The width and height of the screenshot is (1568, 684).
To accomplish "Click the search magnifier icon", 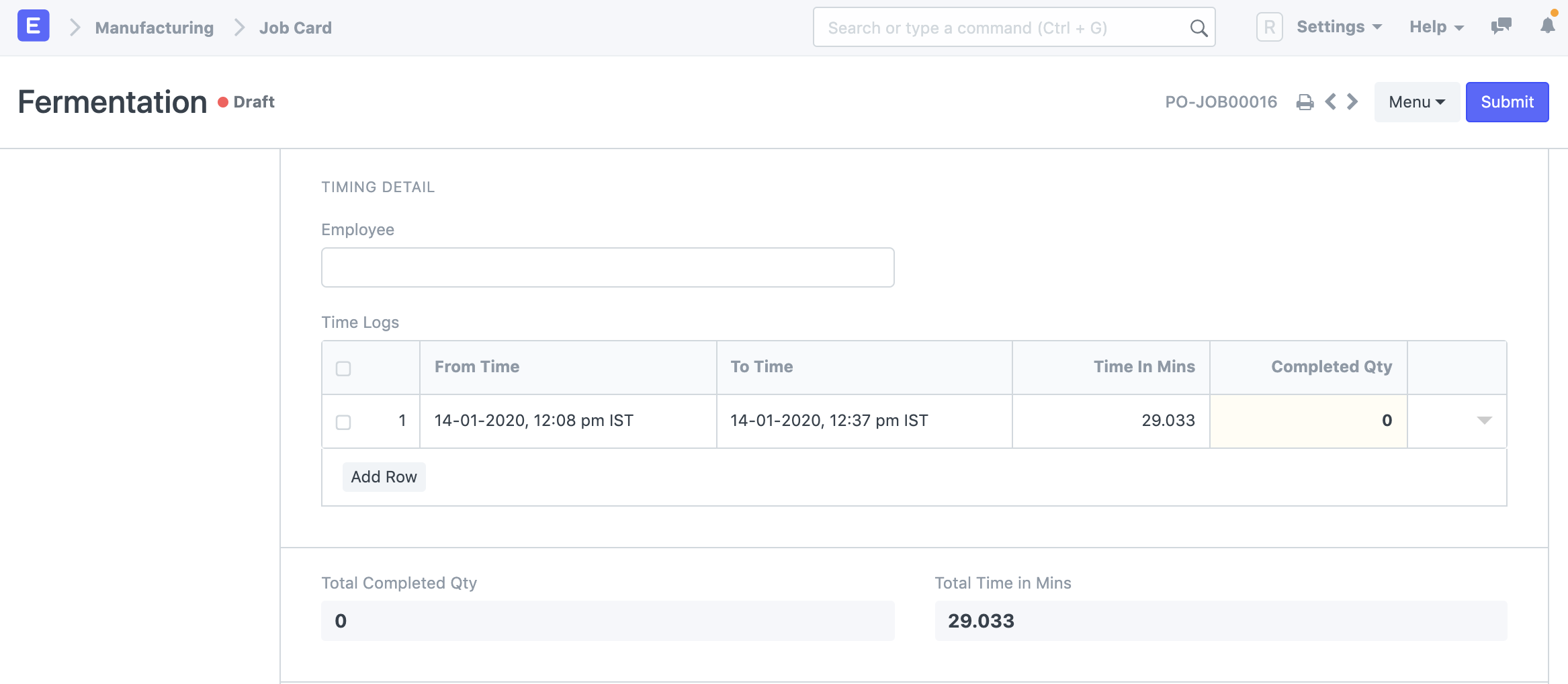I will pos(1198,28).
